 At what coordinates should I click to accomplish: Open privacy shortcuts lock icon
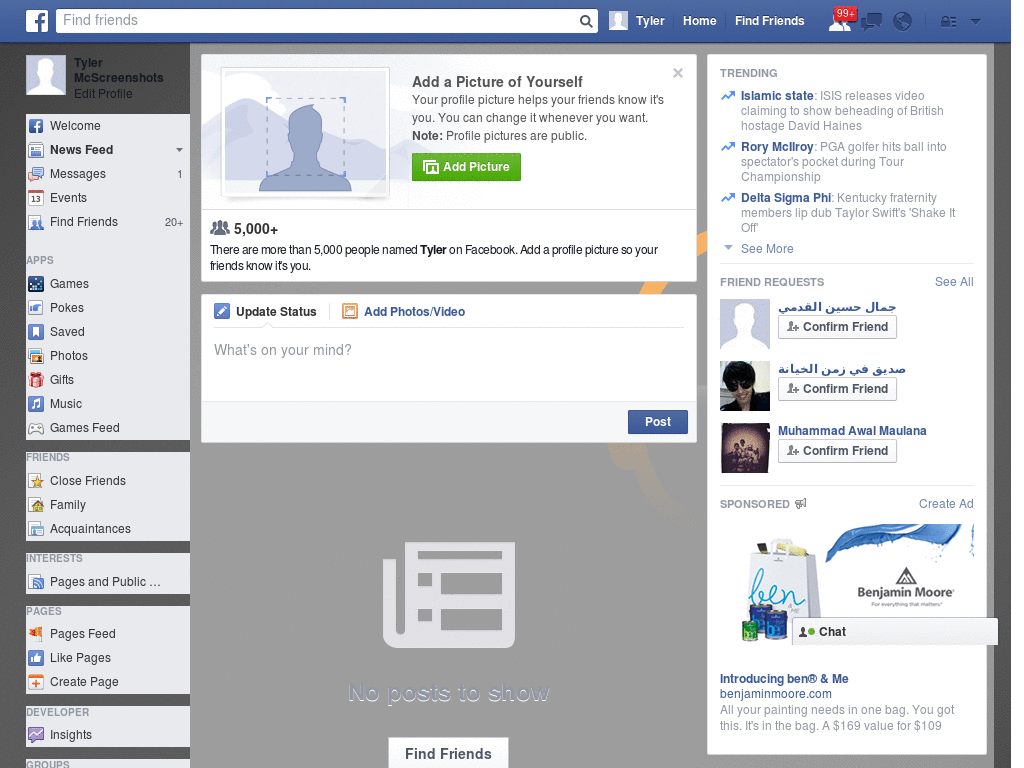[x=948, y=22]
